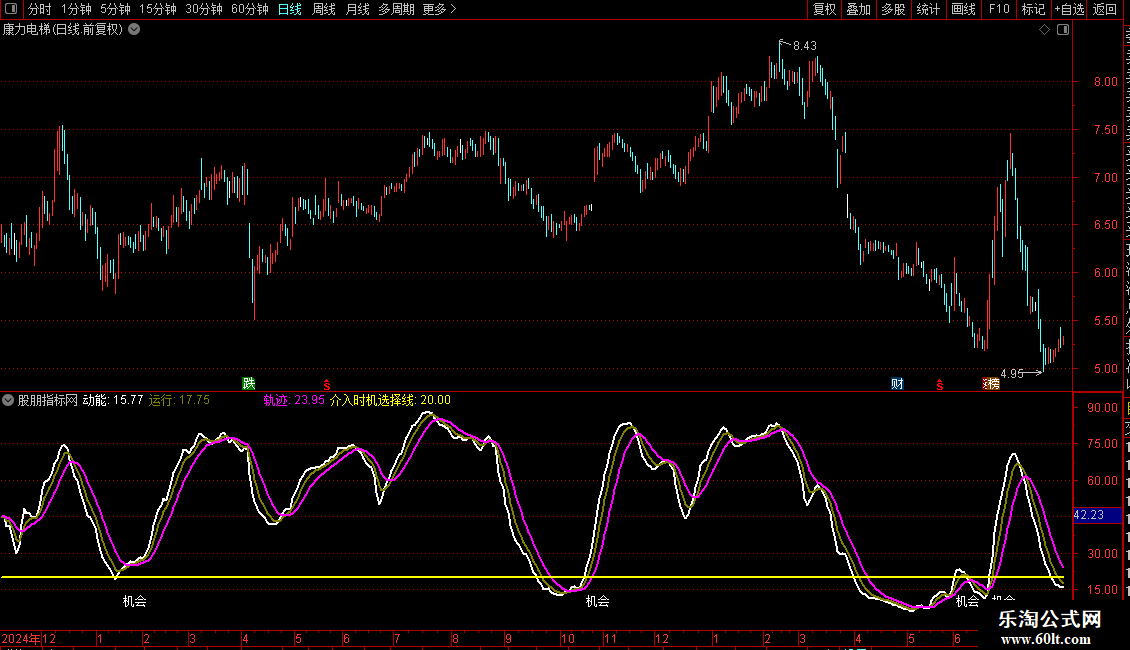Expand the 更多 more periods menu
The width and height of the screenshot is (1130, 650).
click(439, 9)
